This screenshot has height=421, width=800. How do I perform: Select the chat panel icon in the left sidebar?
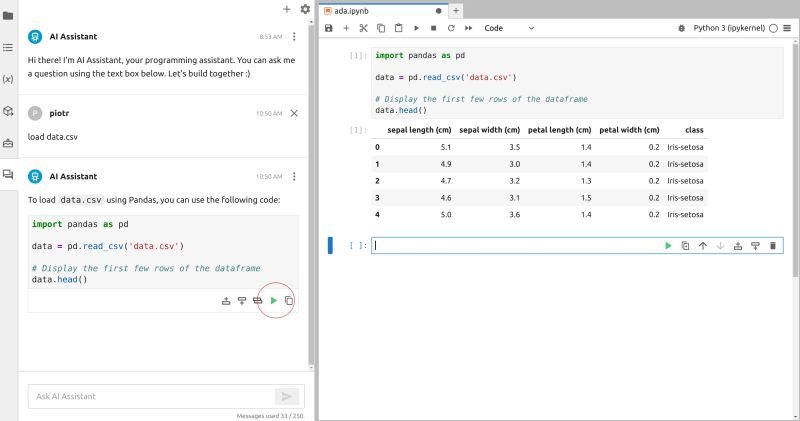[8, 175]
